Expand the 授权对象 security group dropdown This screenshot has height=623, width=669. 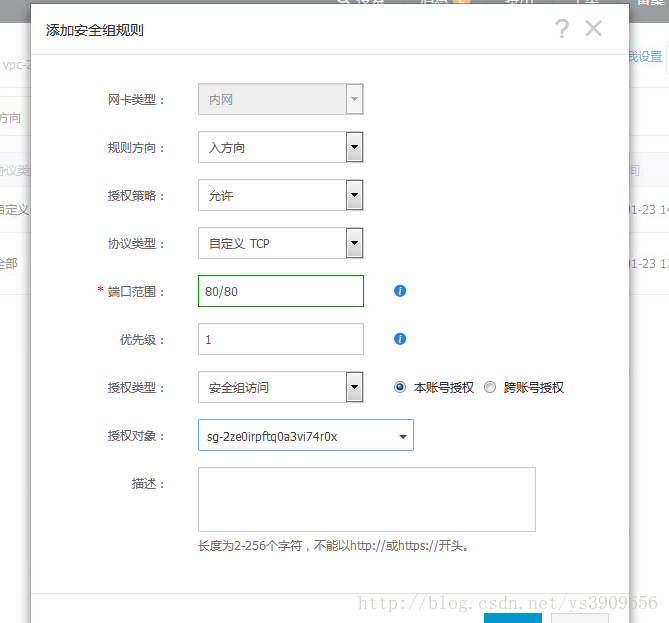[305, 436]
